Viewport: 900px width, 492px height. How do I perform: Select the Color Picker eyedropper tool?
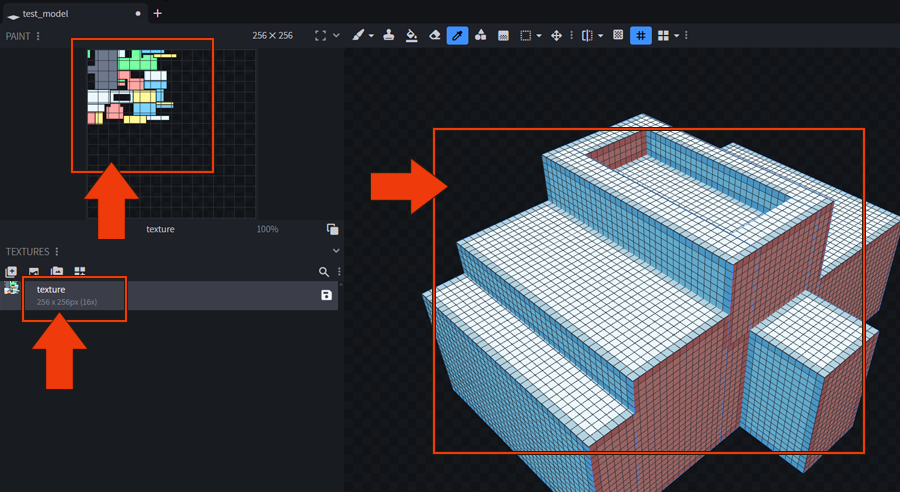457,35
